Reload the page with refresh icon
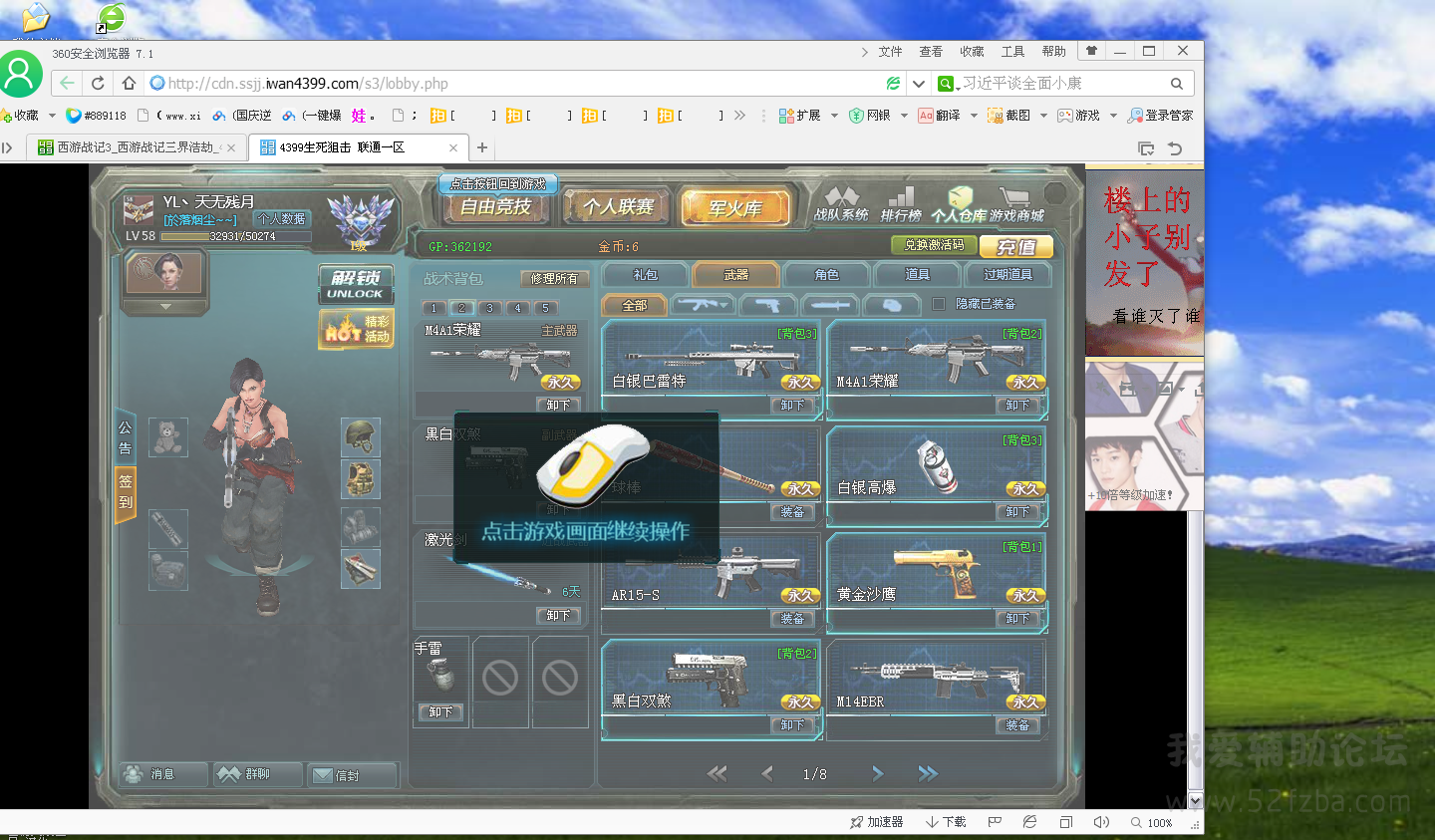 (98, 83)
